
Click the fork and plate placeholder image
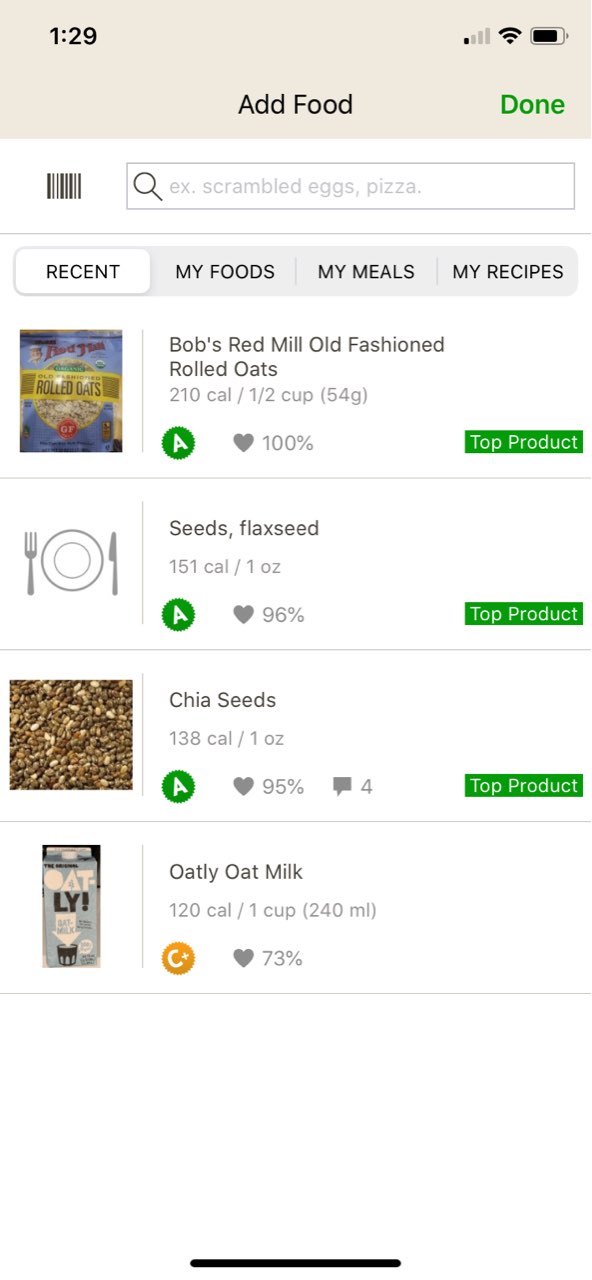tap(70, 563)
